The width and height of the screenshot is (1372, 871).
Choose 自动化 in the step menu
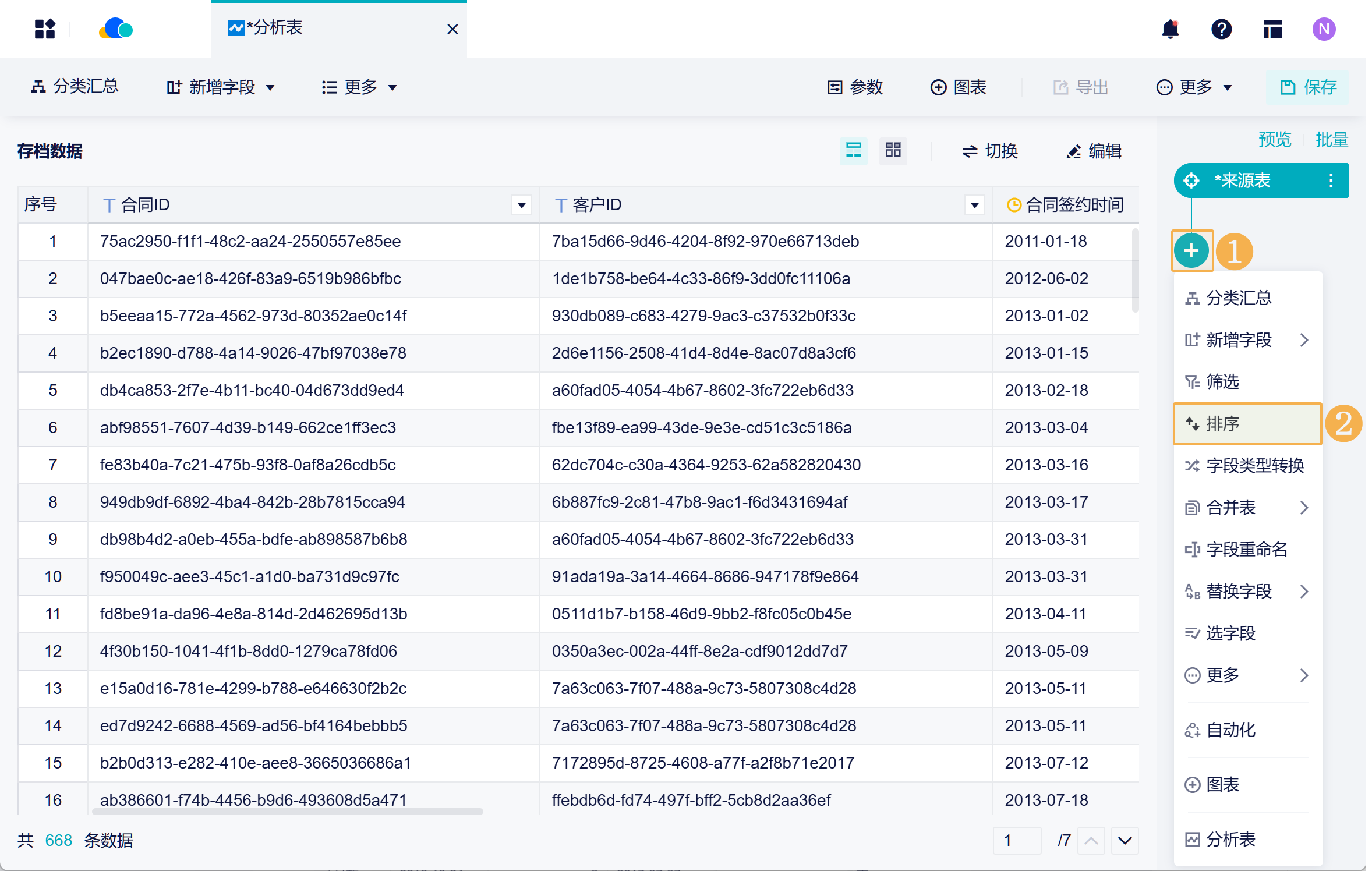pos(1248,730)
